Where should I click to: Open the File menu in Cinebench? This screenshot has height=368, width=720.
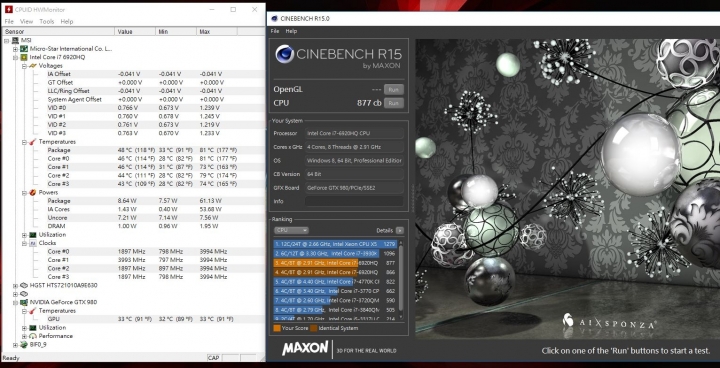[x=275, y=31]
